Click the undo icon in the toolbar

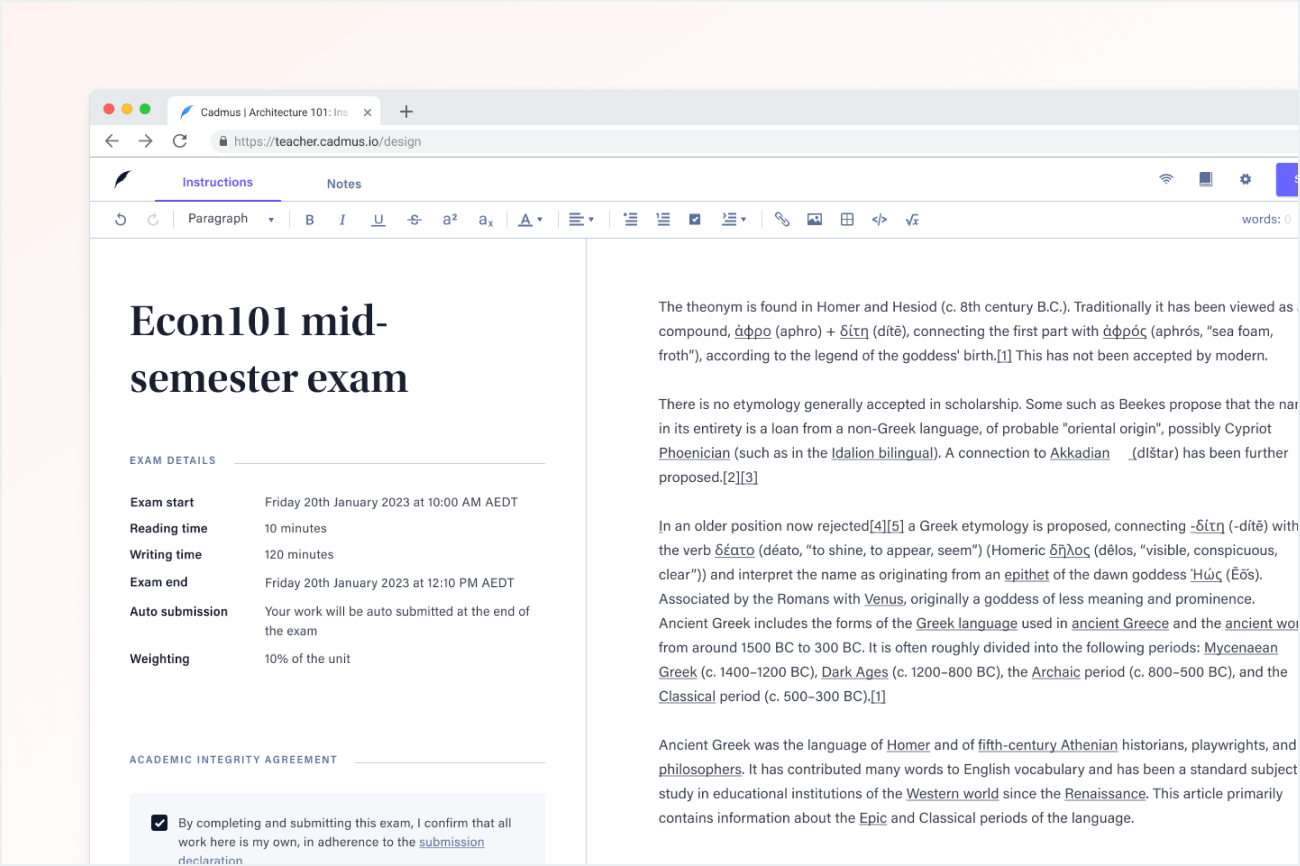pyautogui.click(x=120, y=220)
